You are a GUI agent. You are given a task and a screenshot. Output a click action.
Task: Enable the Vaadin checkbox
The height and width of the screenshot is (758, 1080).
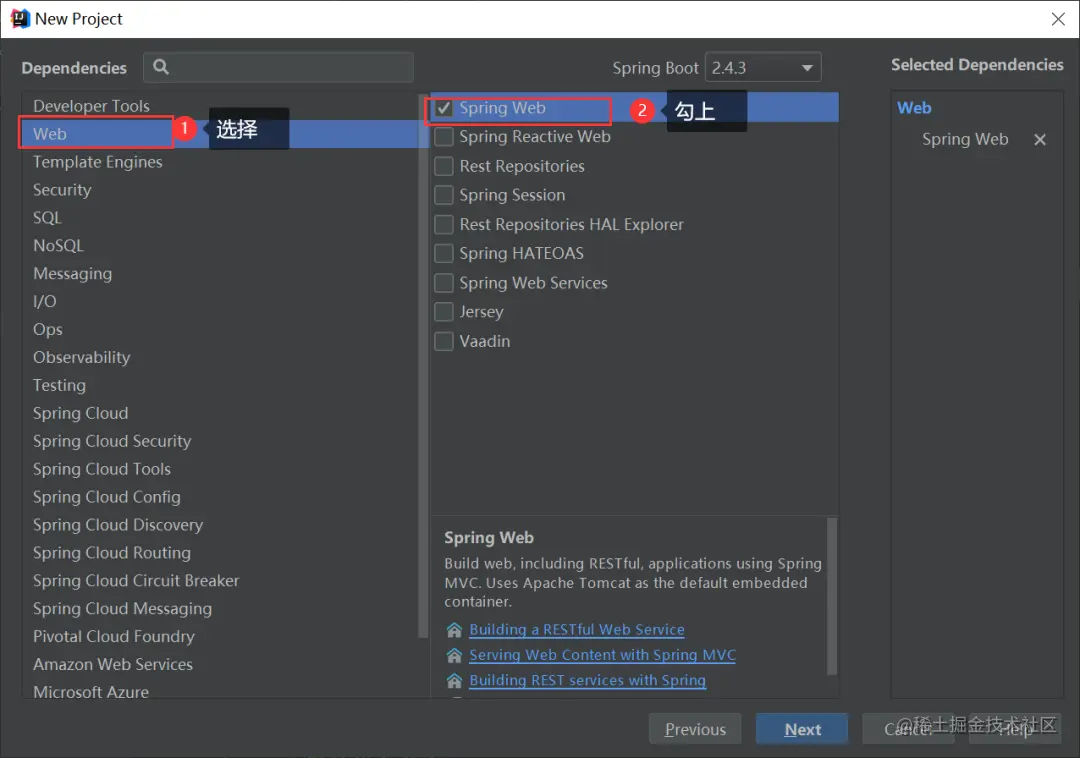point(444,341)
